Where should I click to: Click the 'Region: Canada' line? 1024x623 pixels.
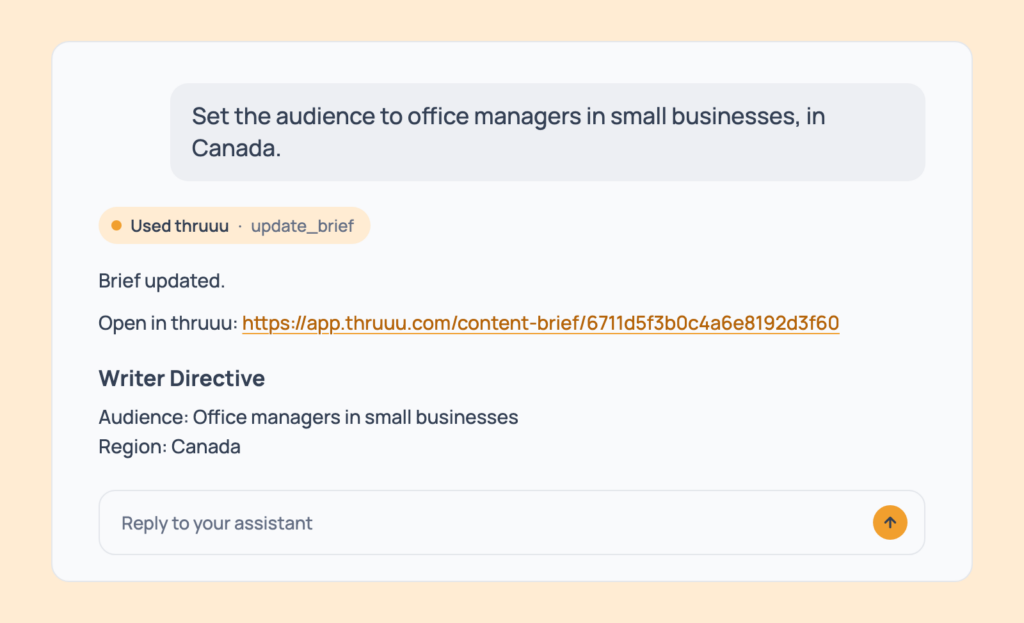coord(169,447)
